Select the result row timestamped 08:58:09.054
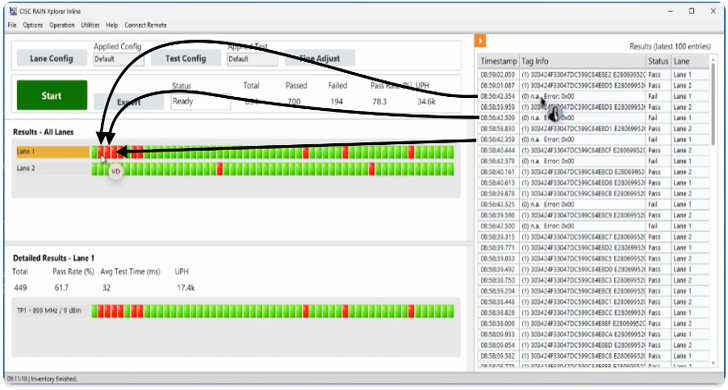 [x=594, y=345]
